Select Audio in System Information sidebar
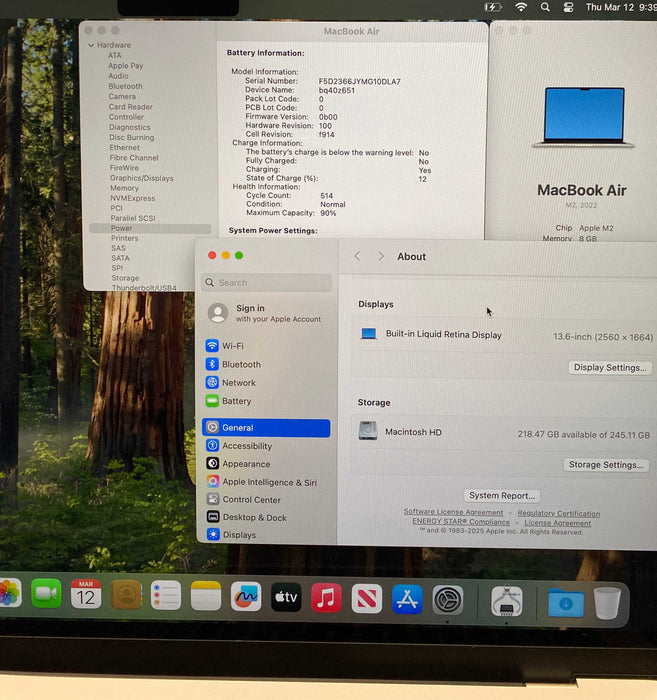657x700 pixels. coord(118,76)
